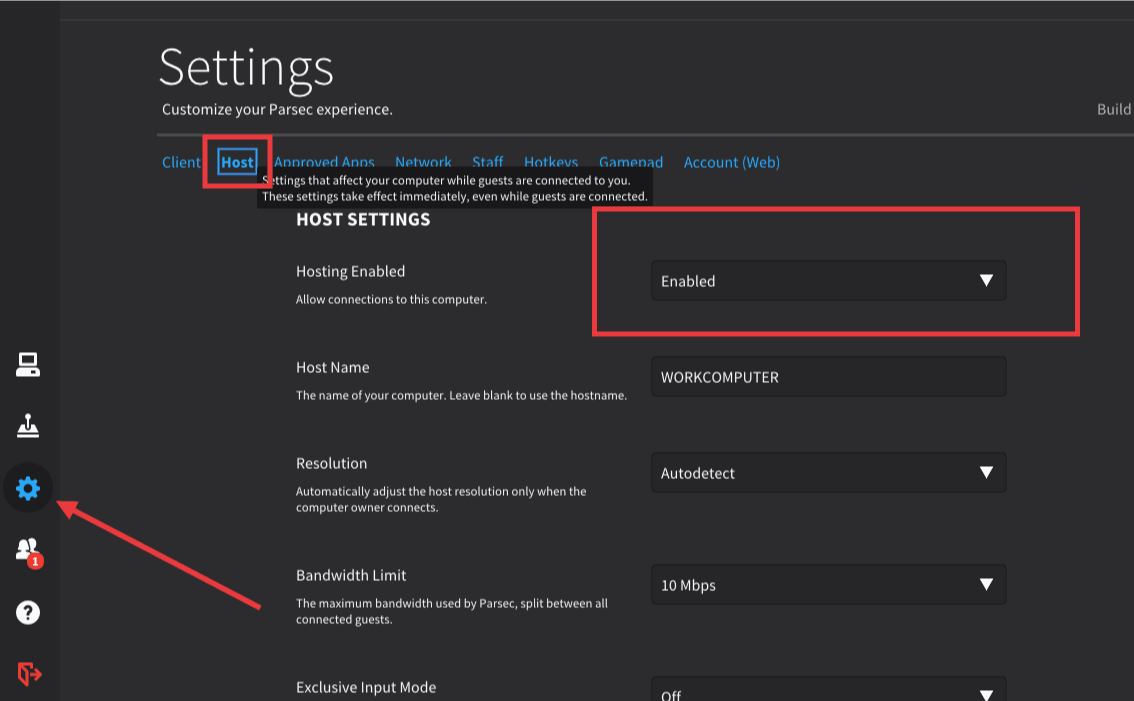Expand the Hosting Enabled dropdown
The image size is (1134, 701).
[828, 281]
